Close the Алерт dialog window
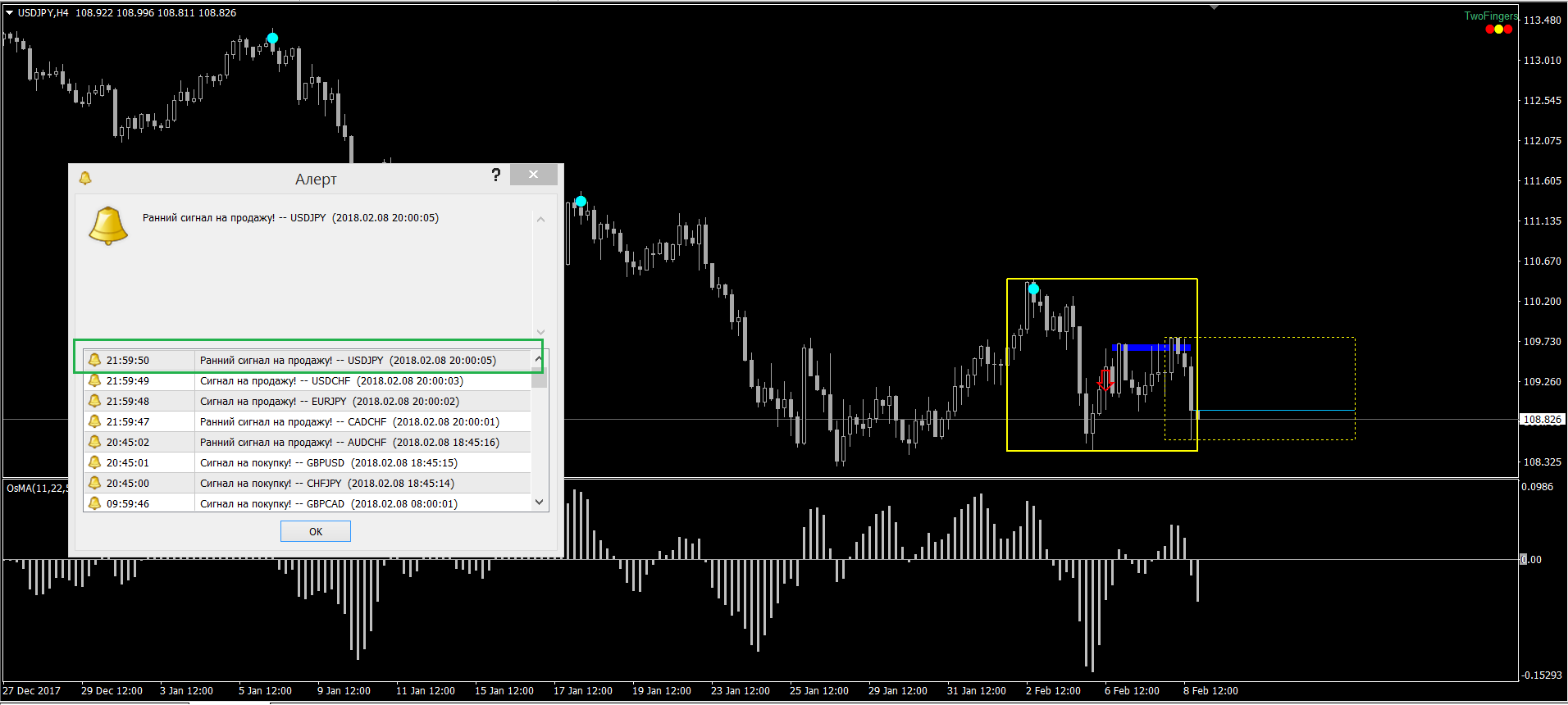 [533, 174]
